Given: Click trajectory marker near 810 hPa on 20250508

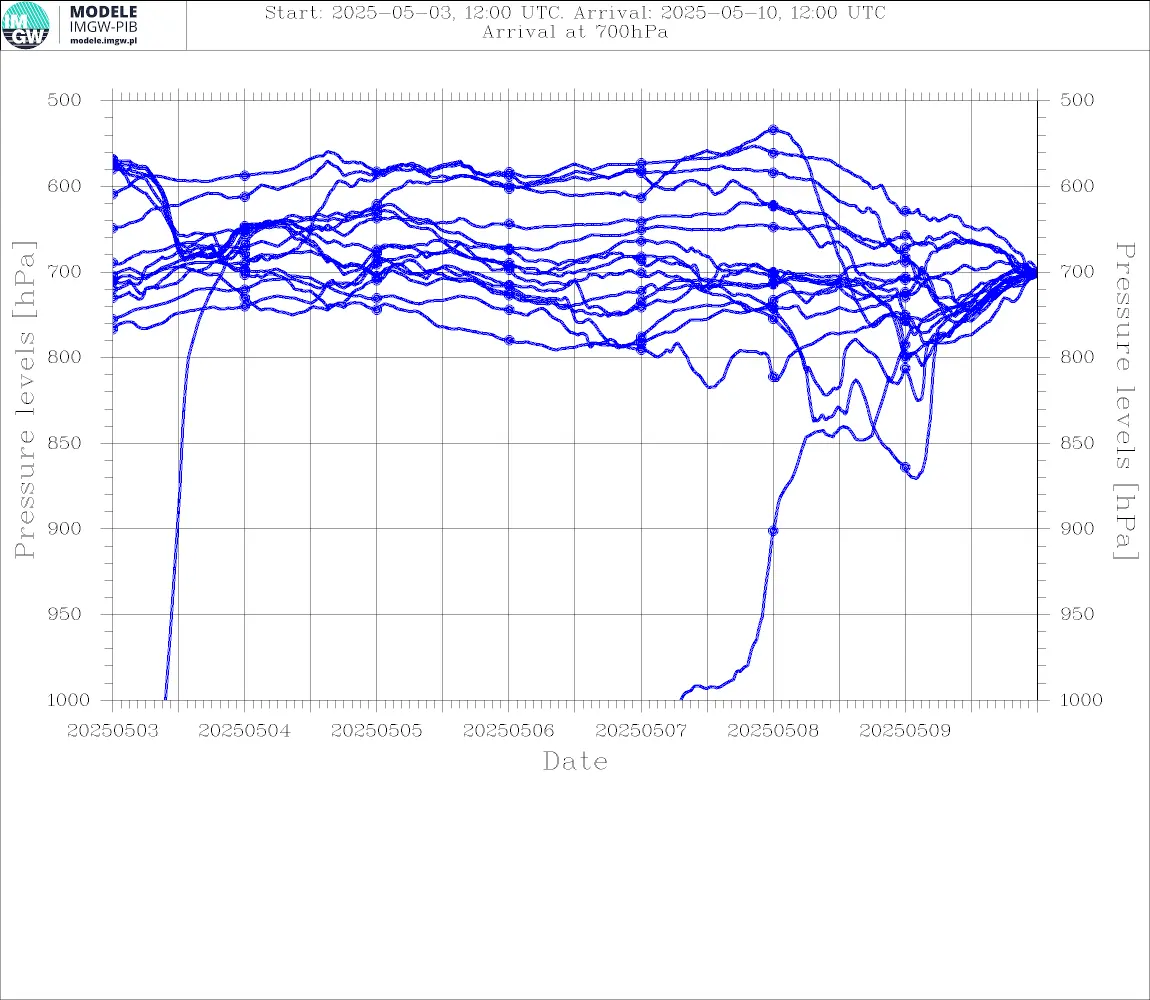Looking at the screenshot, I should click(773, 376).
